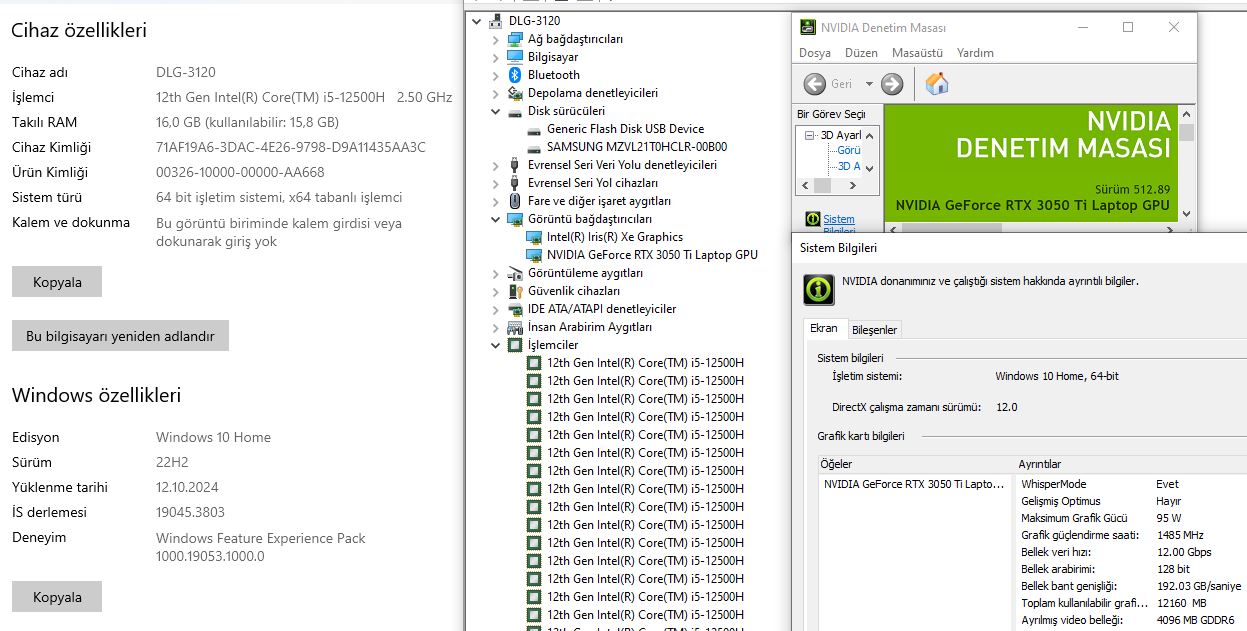Click the WhisperMode Evet row
The height and width of the screenshot is (631, 1247).
pyautogui.click(x=1130, y=484)
